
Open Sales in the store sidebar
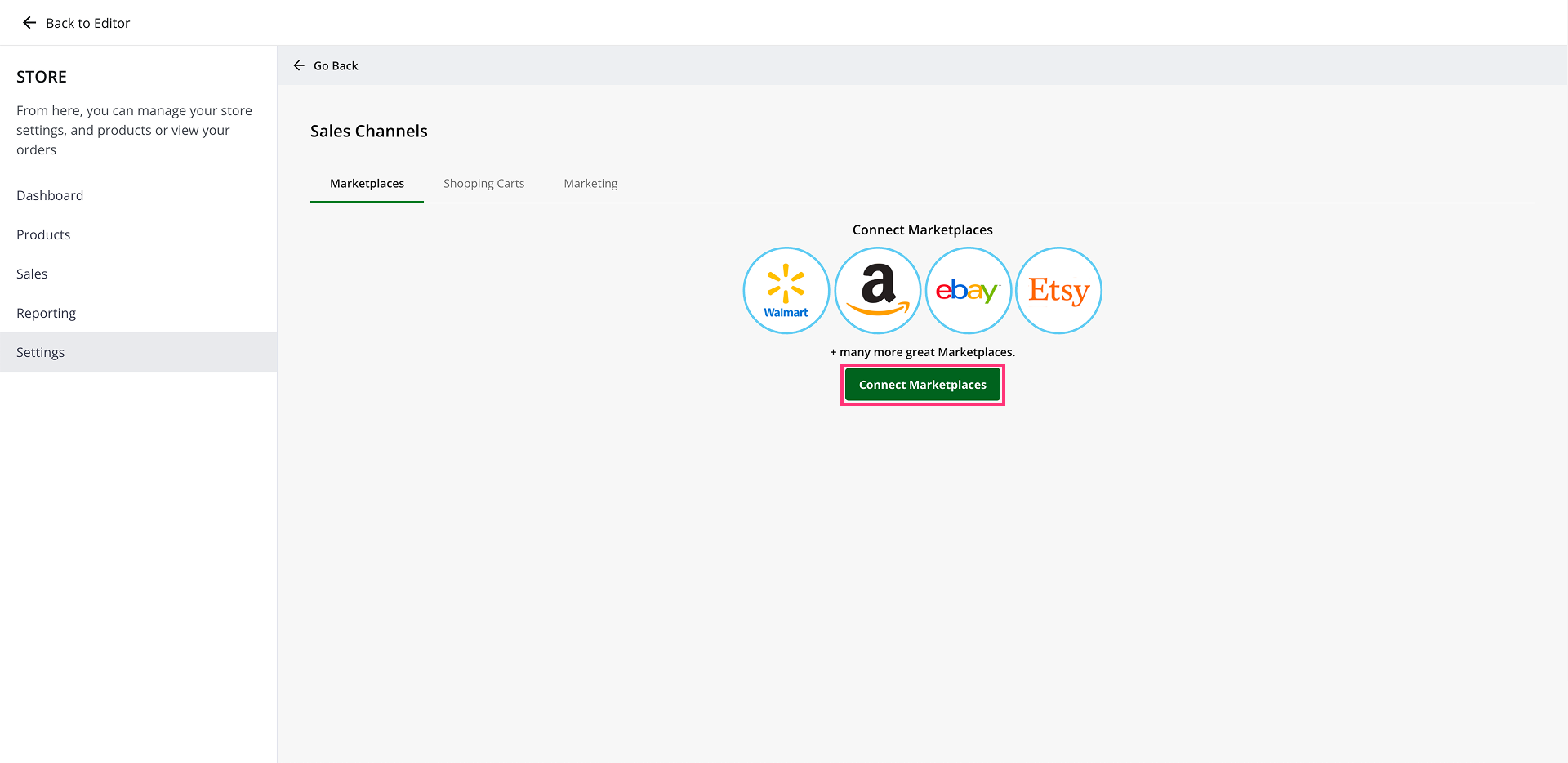point(139,274)
